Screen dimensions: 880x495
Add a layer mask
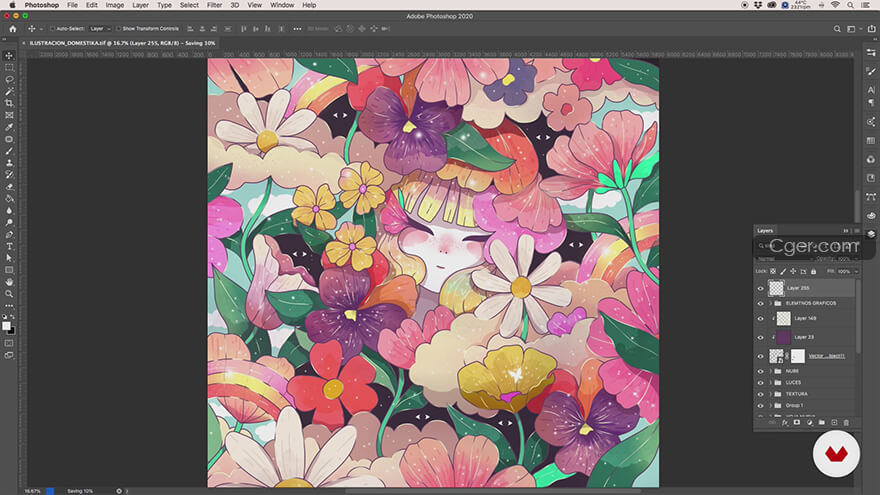click(796, 423)
